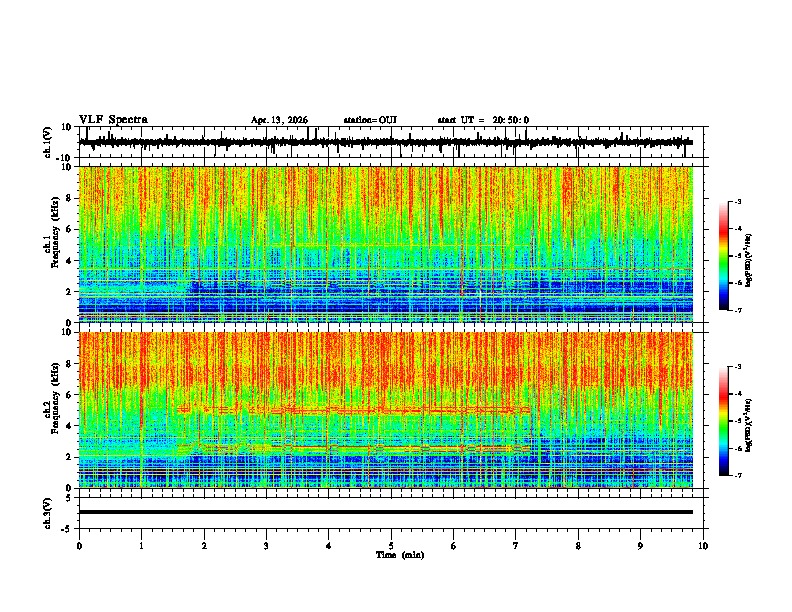Select the "start UT = 20:50:0" header text

[x=483, y=120]
